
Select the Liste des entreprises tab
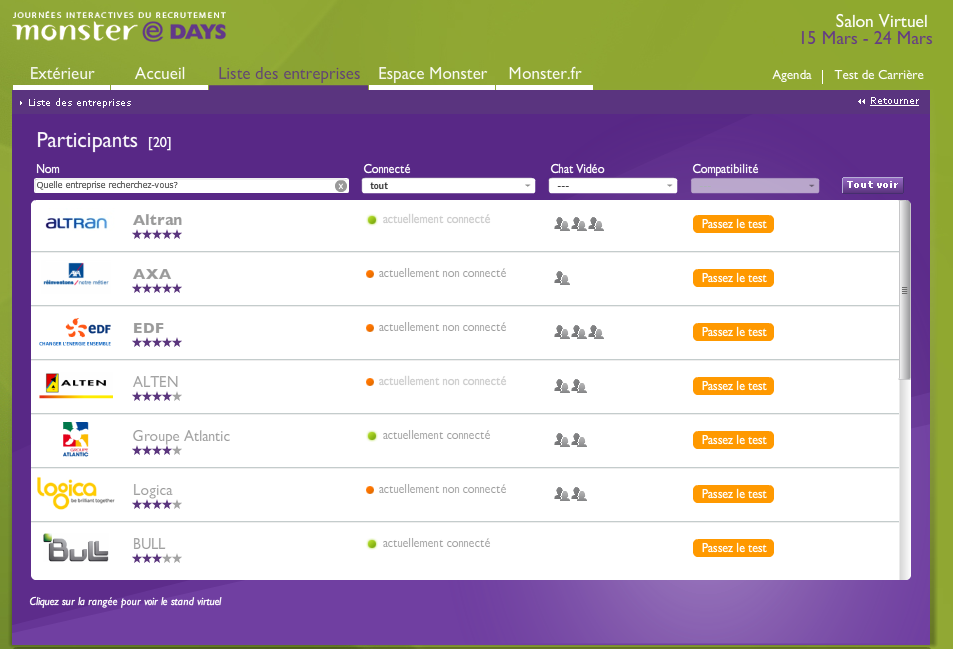pos(289,74)
